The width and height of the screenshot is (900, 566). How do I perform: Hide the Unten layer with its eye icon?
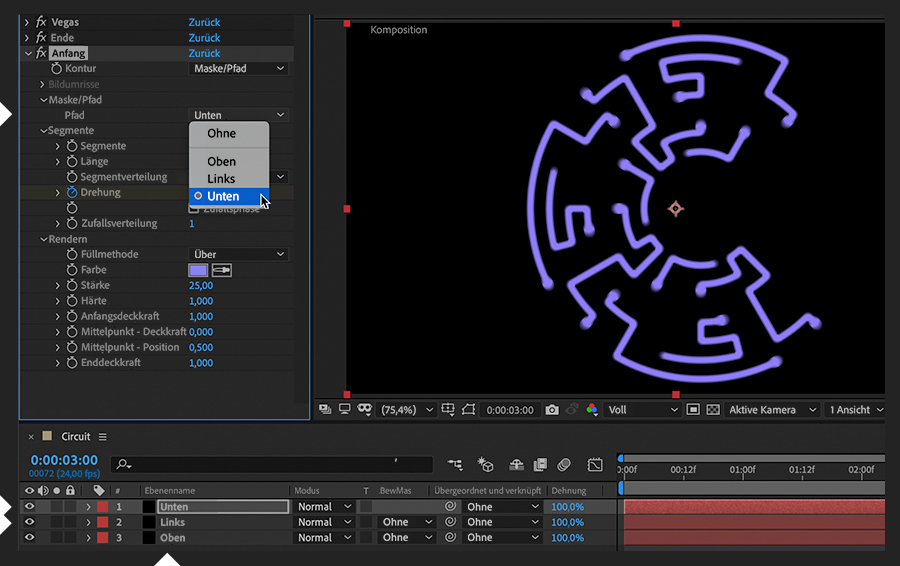pos(29,507)
